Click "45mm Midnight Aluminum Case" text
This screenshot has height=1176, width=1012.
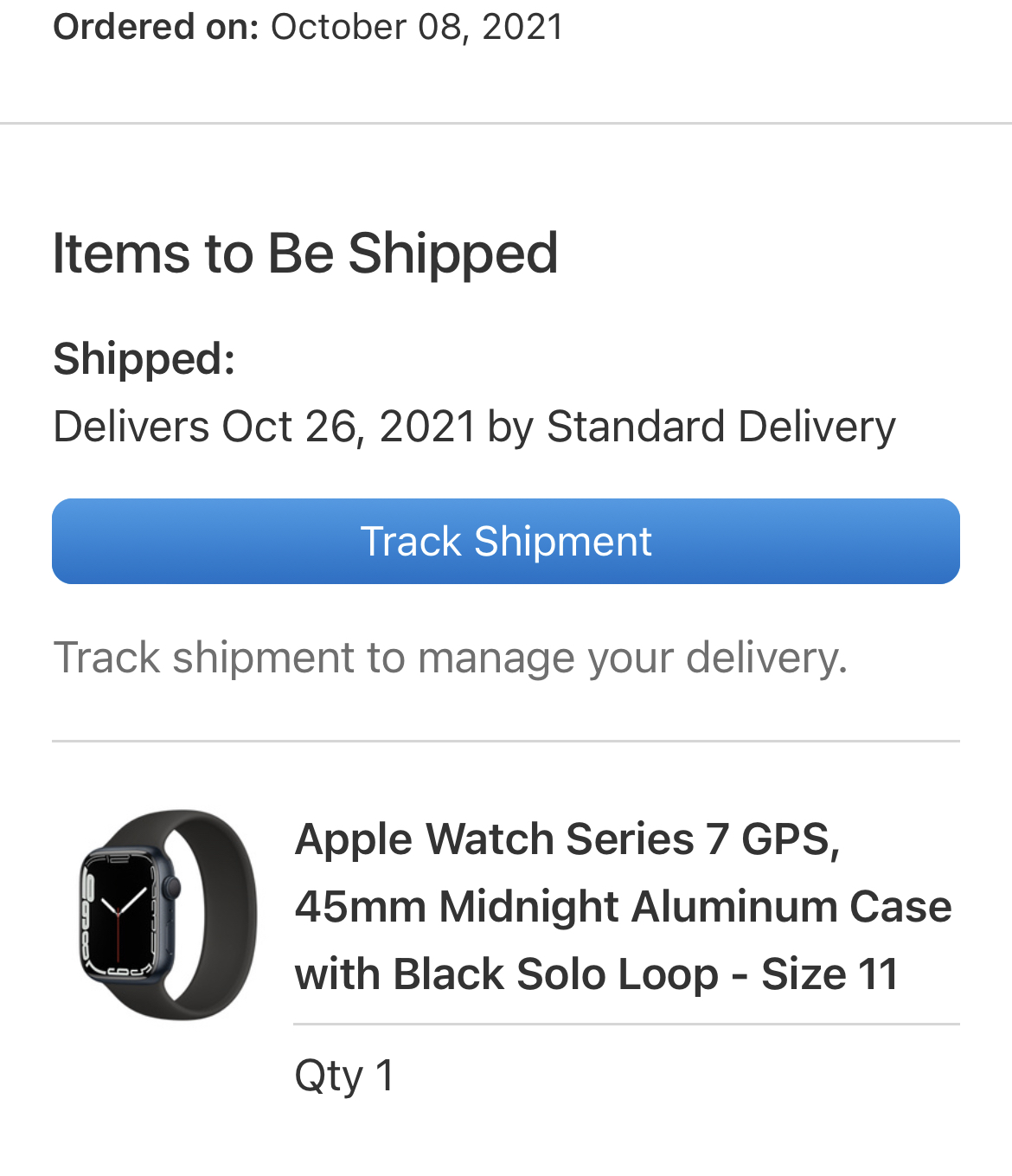pyautogui.click(x=623, y=907)
